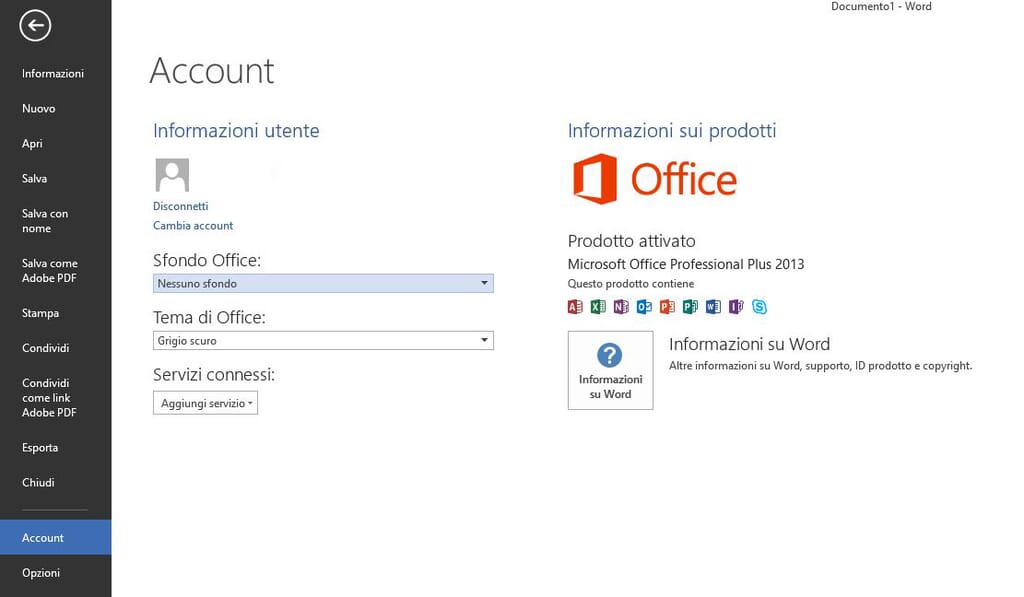Click the Outlook icon in product list
This screenshot has width=1024, height=597.
(644, 307)
